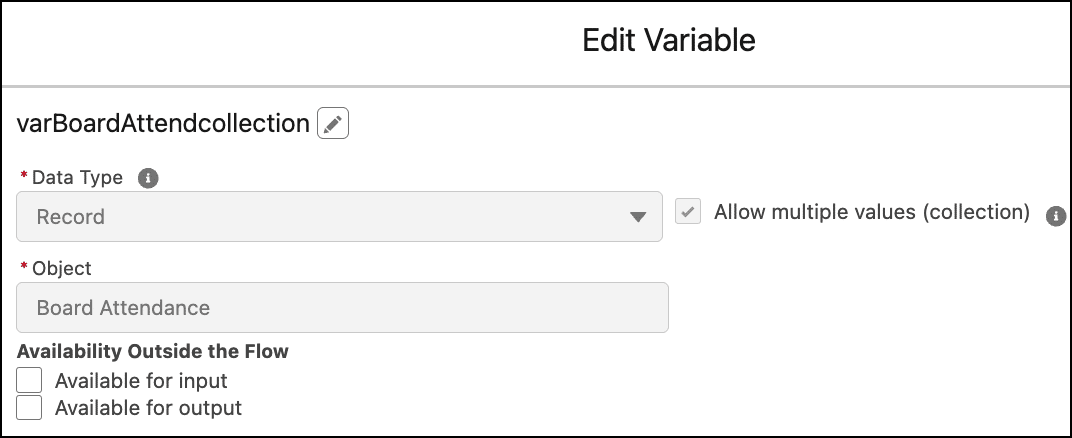Click Availability Outside the Flow heading
The height and width of the screenshot is (438, 1072).
pyautogui.click(x=152, y=351)
